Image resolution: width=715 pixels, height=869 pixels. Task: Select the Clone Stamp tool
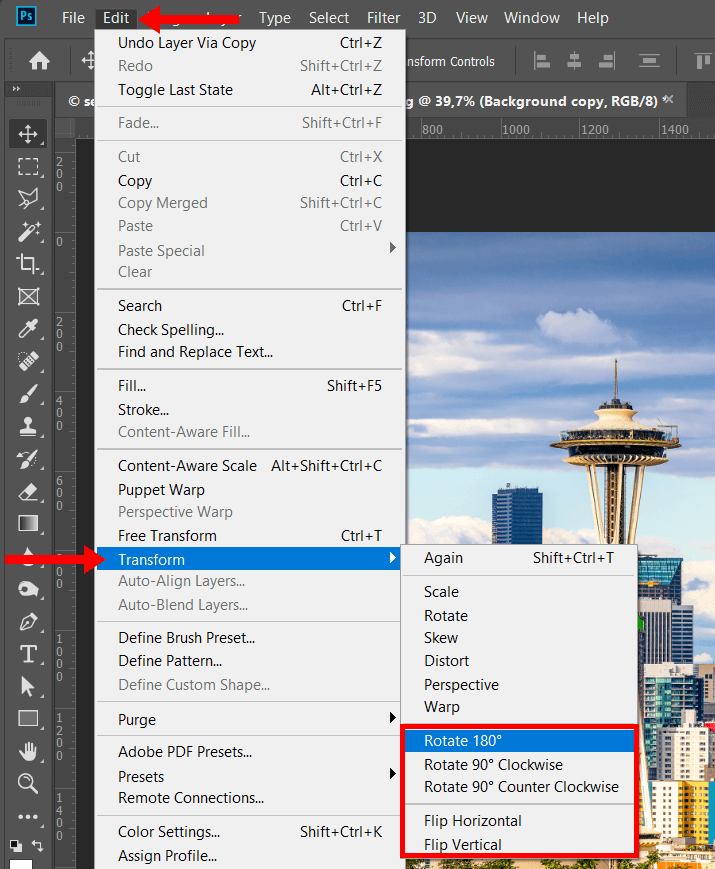pos(28,426)
